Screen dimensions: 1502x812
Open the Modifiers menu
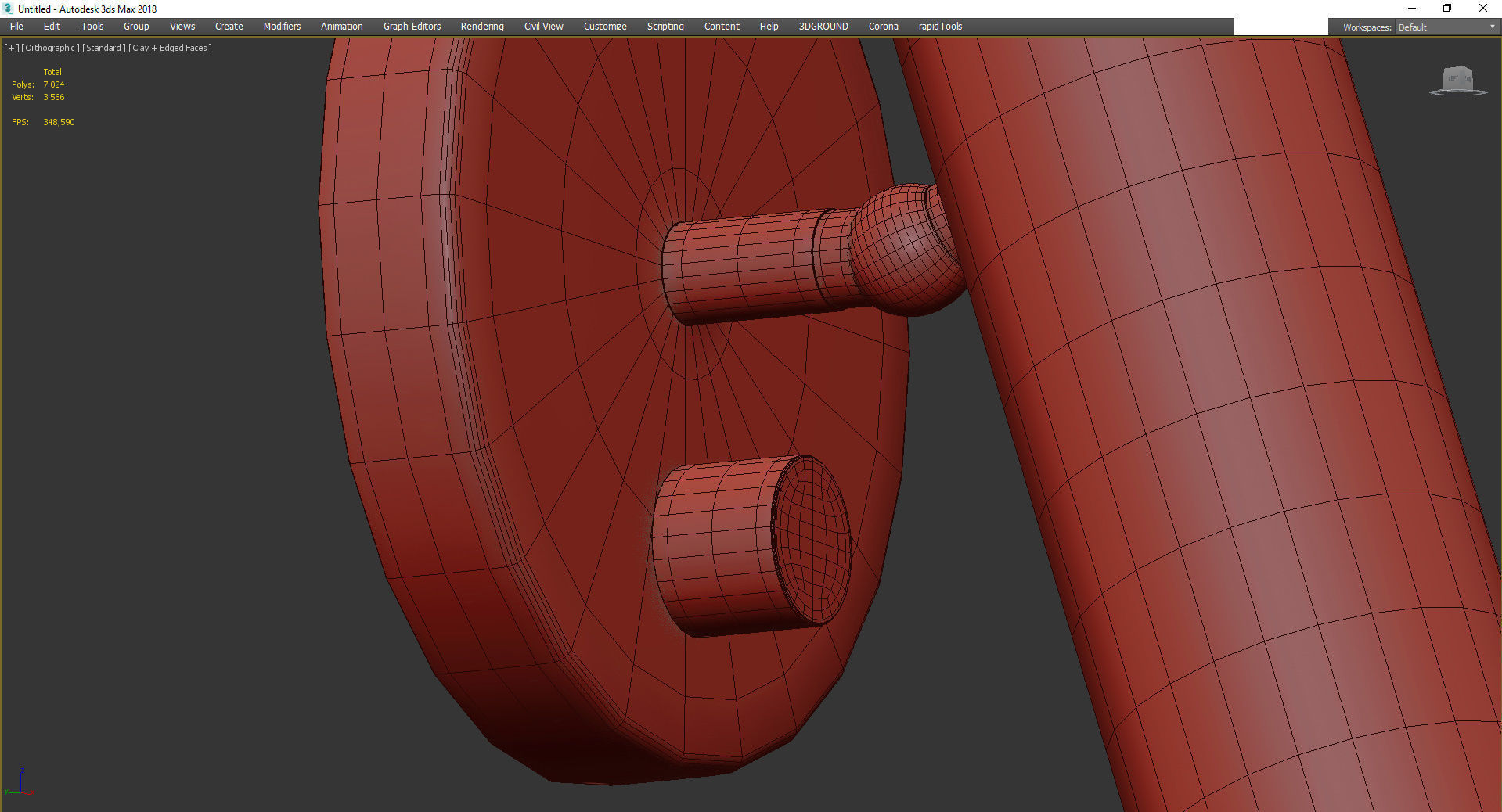pos(282,27)
